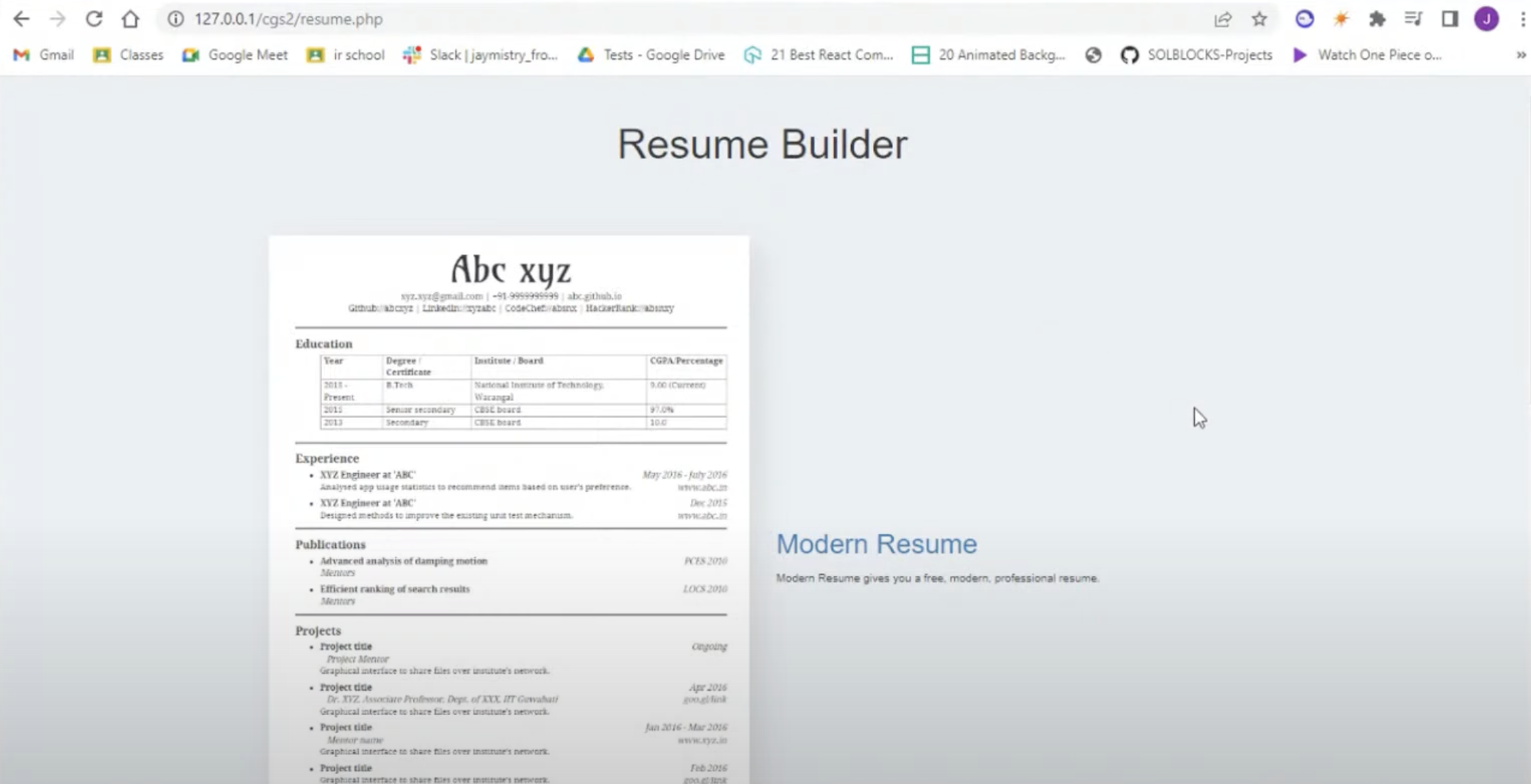Open Tests - Google Drive bookmark

point(651,55)
